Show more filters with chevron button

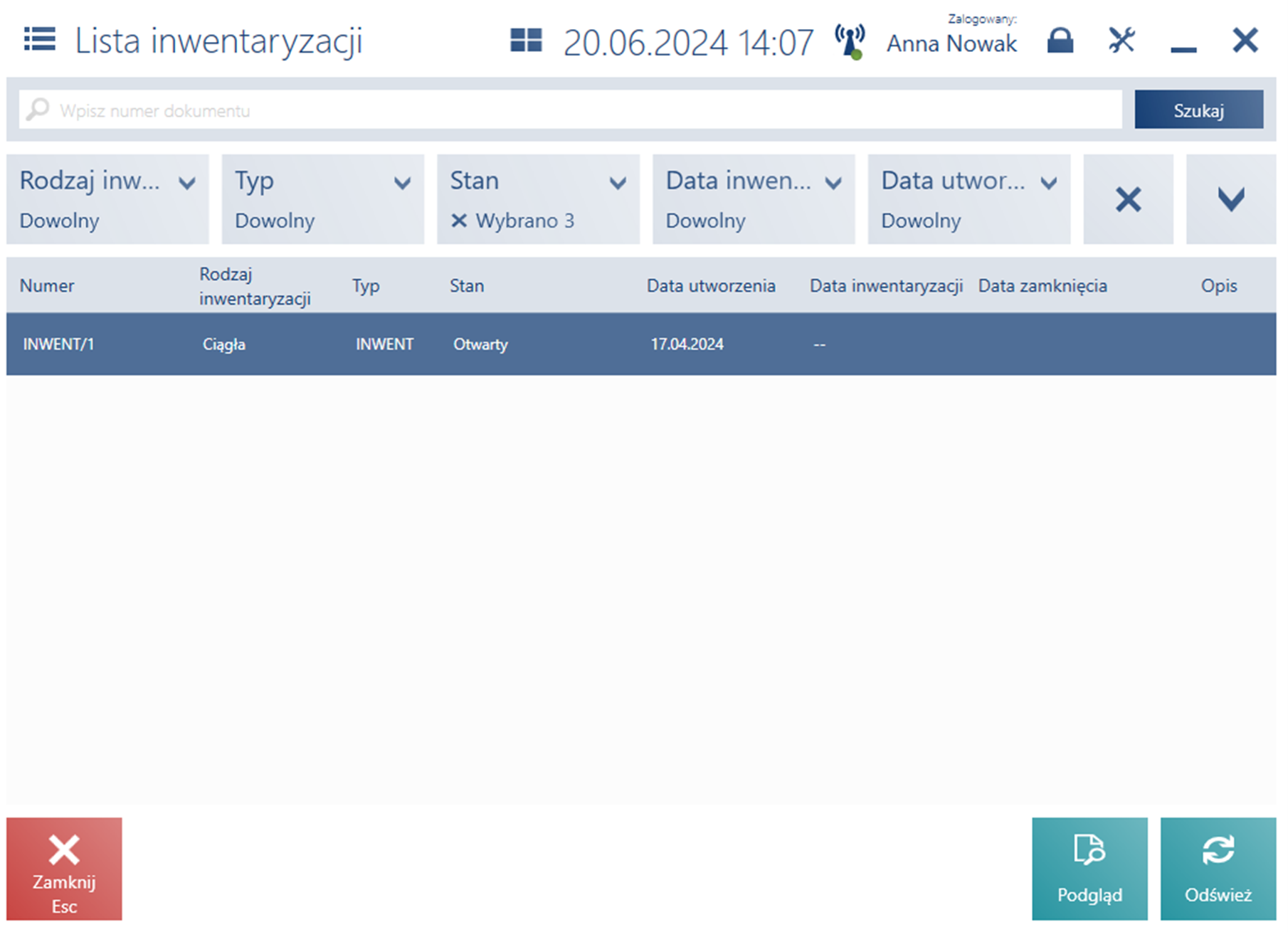pos(1231,199)
